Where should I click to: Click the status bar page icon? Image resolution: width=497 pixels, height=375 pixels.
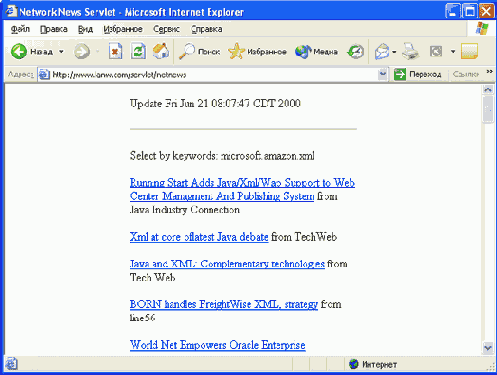(11, 364)
